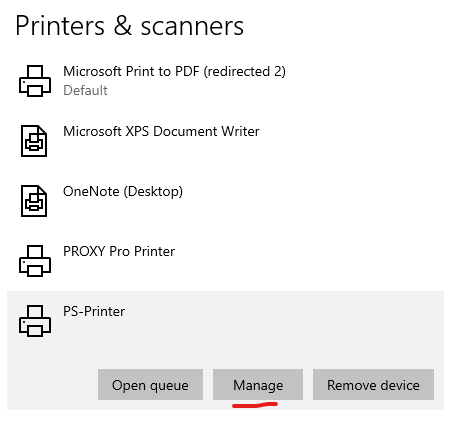
Task: Remove device PS-Printer
Action: pos(373,384)
